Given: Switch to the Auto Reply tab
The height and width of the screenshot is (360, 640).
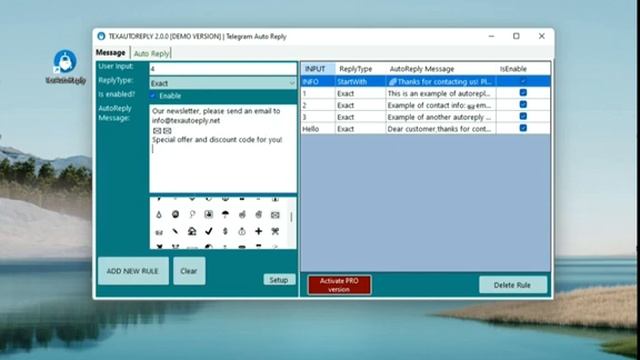Looking at the screenshot, I should tap(151, 53).
